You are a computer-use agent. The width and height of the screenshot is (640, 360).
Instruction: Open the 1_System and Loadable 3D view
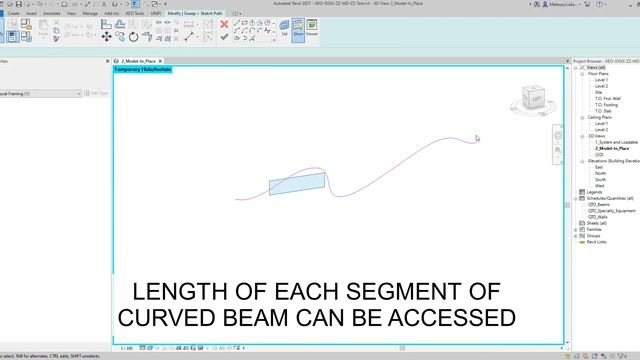[616, 142]
